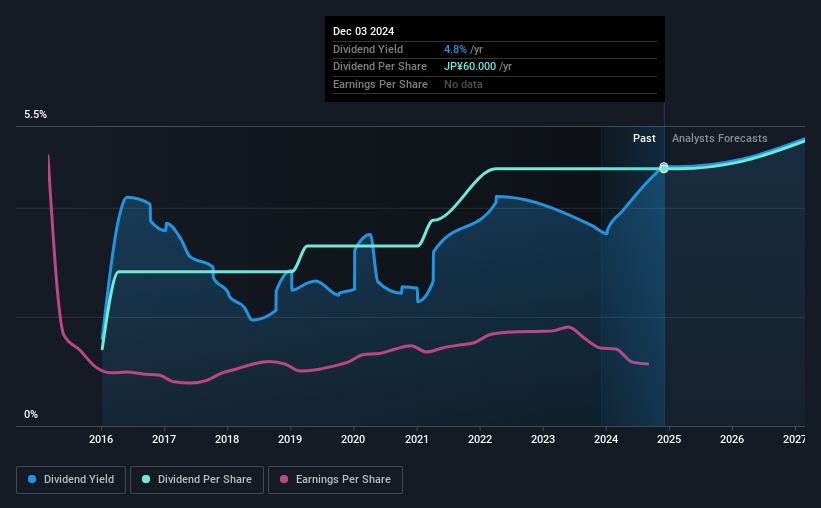Click the highlighted data point marker at Dec 2024
The image size is (821, 508).
[x=664, y=168]
